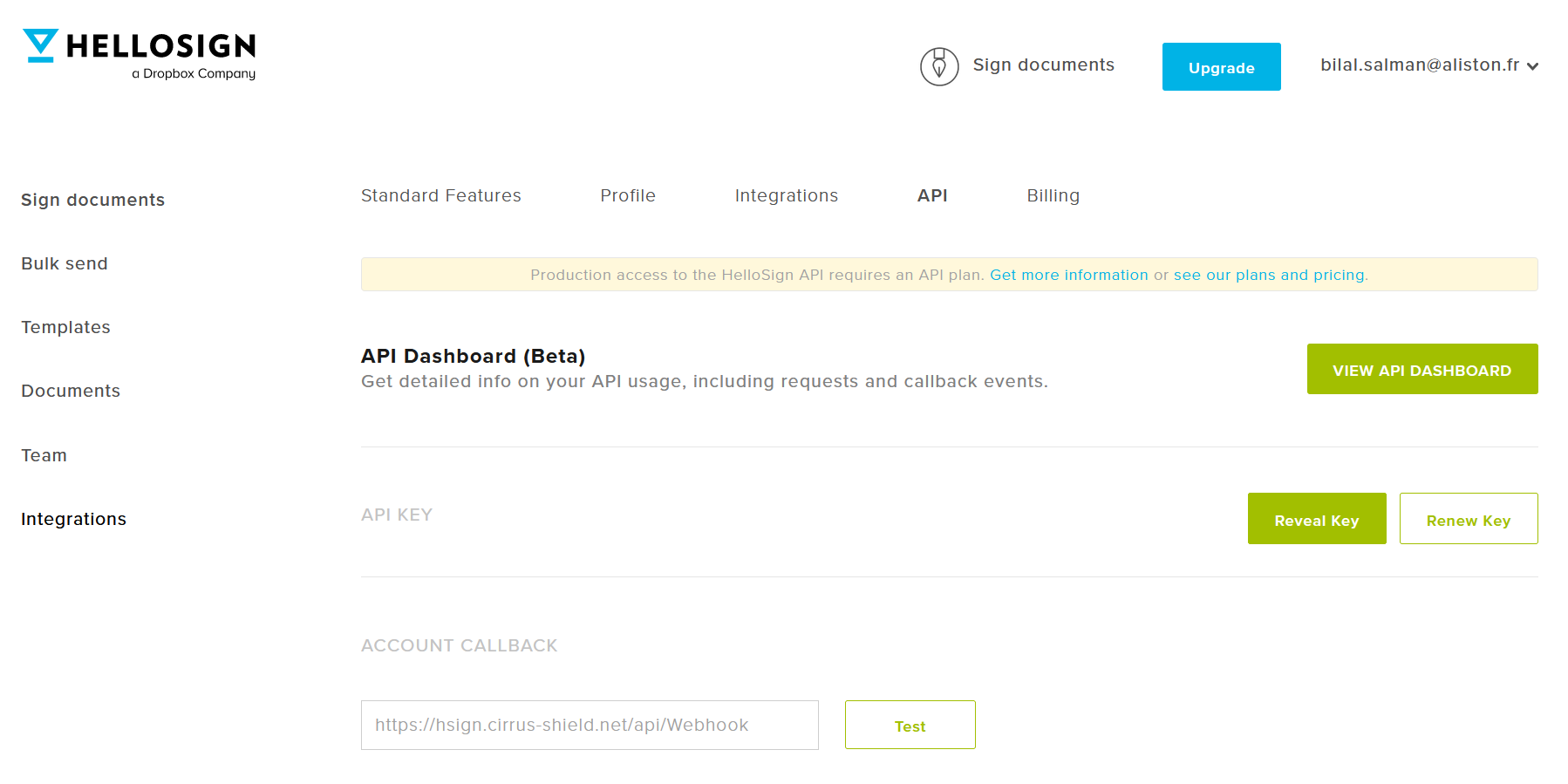Screen dimensions: 1568x784
Task: Click the HelloSign logo
Action: tap(140, 54)
